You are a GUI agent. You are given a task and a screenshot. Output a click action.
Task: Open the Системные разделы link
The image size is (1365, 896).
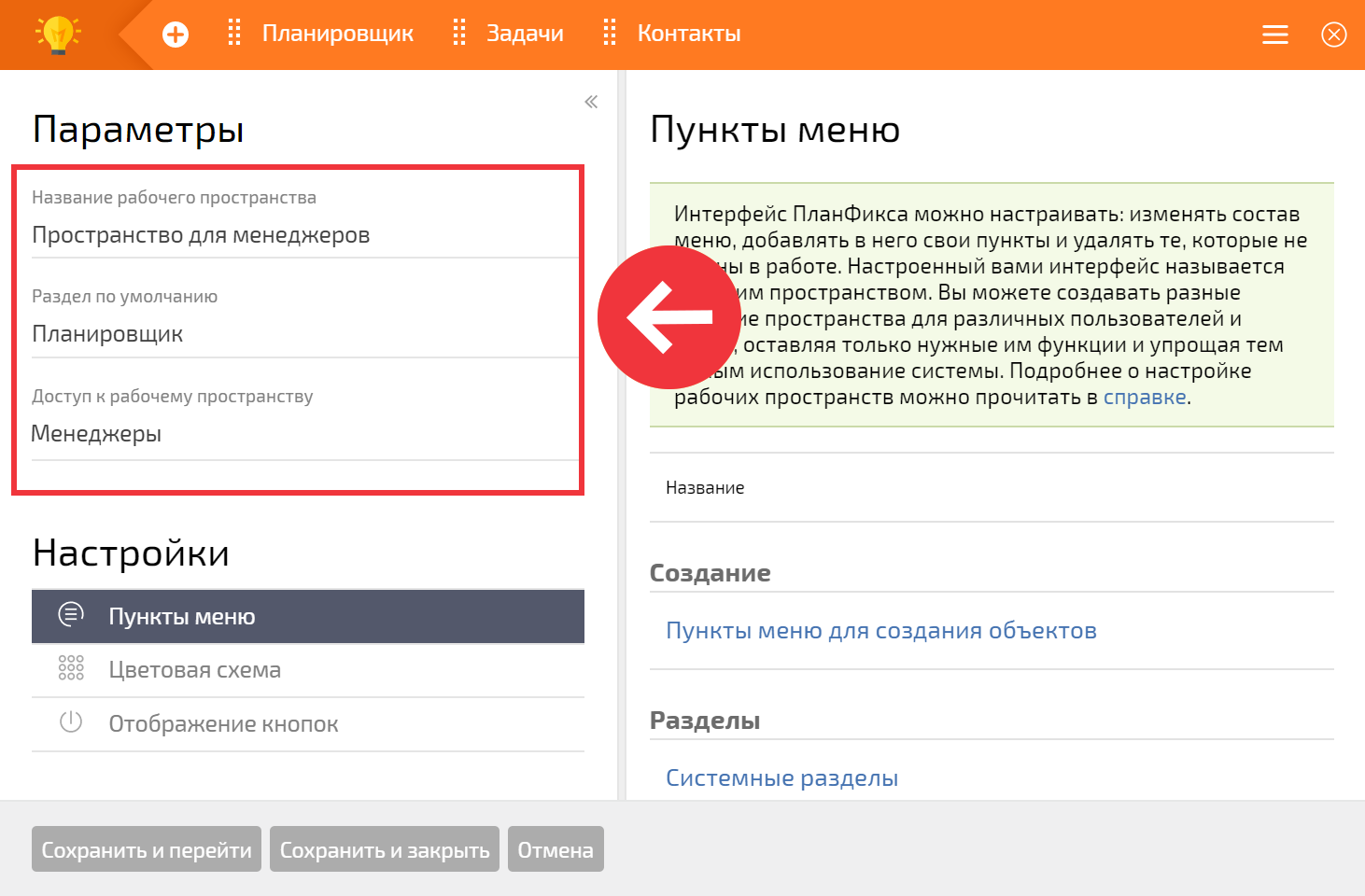(782, 778)
